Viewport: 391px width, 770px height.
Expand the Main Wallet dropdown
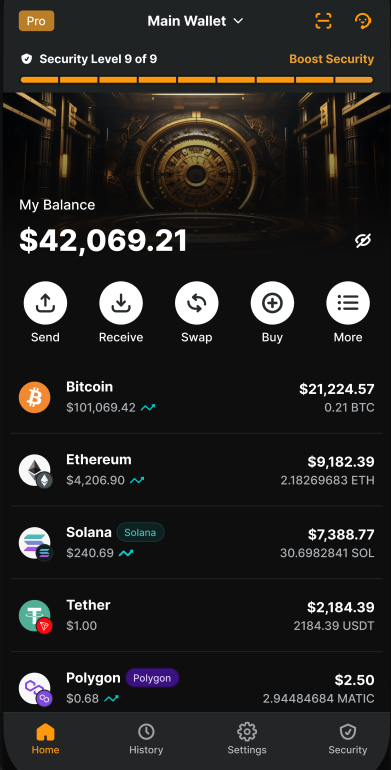[x=196, y=21]
